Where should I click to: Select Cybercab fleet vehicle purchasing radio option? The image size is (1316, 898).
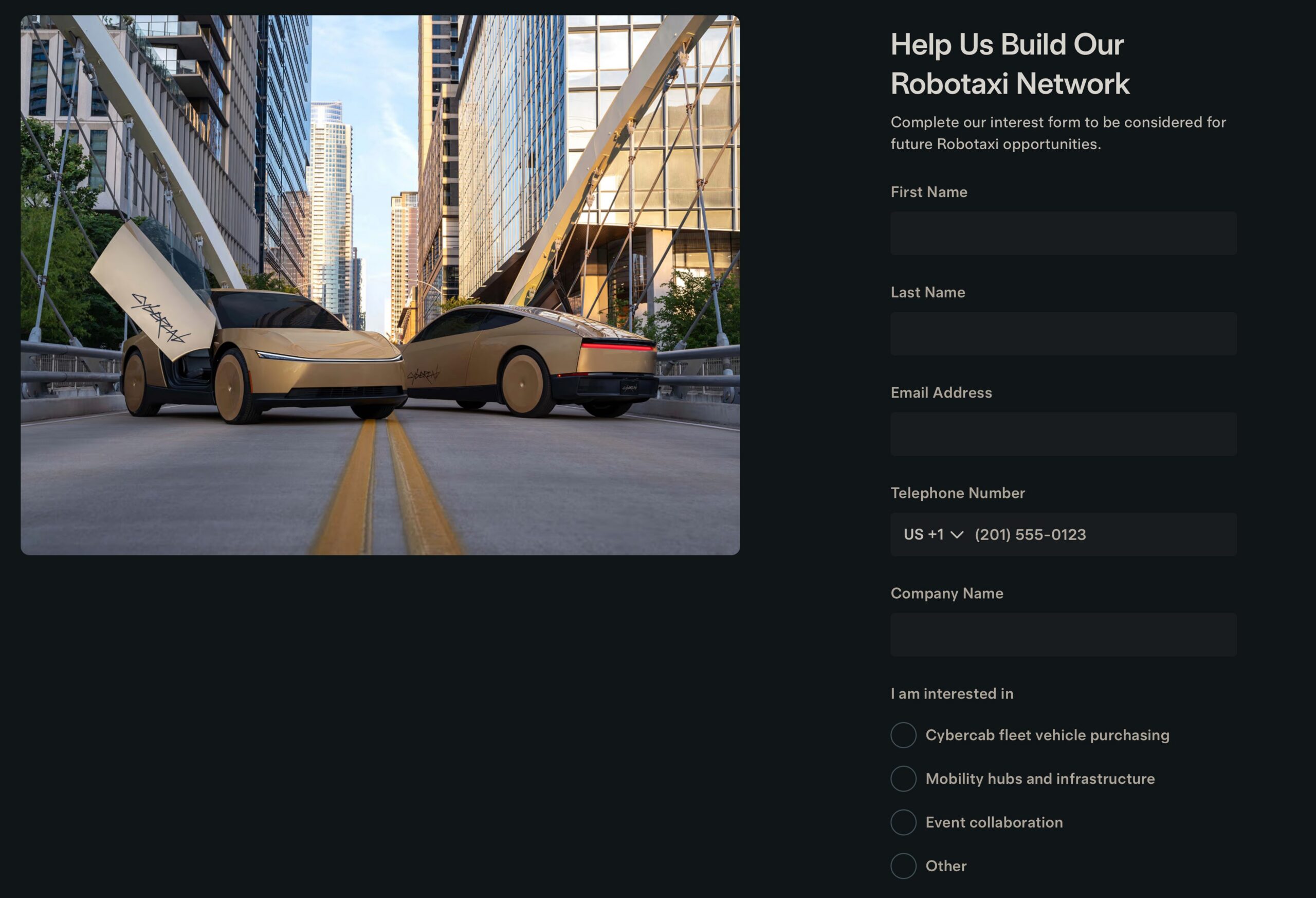tap(904, 735)
